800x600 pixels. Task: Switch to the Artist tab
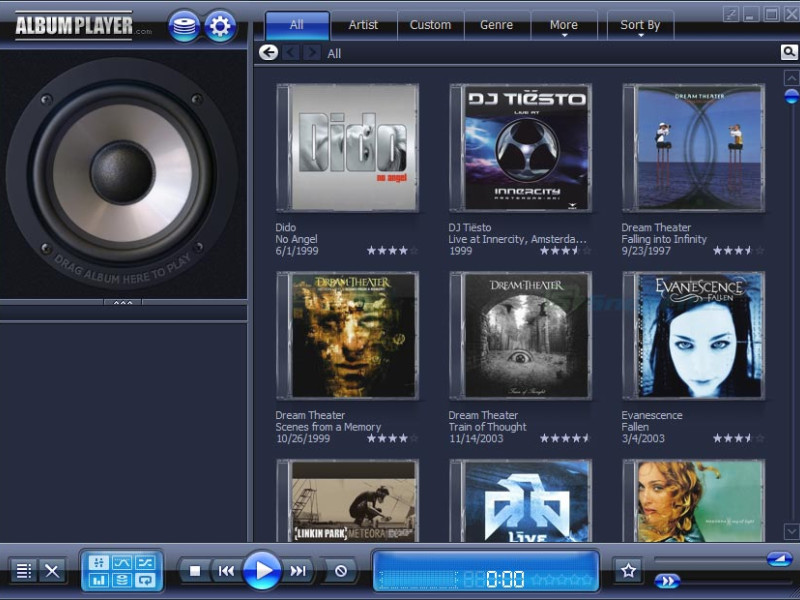pos(363,25)
